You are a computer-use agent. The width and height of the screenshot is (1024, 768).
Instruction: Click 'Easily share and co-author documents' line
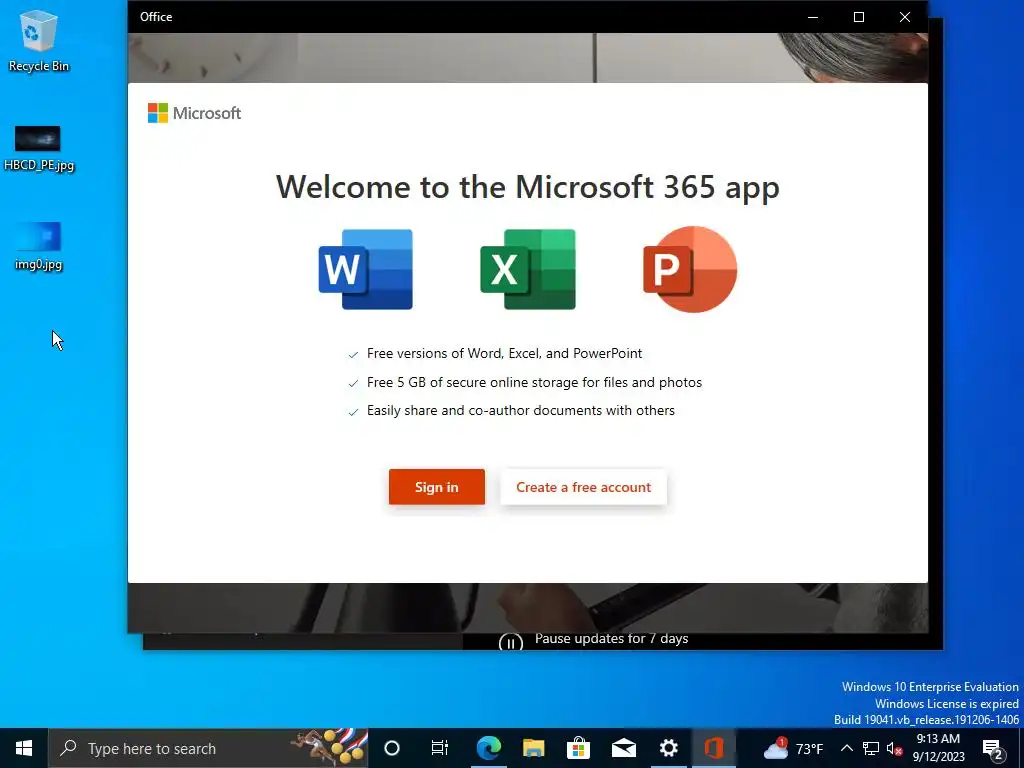click(520, 410)
